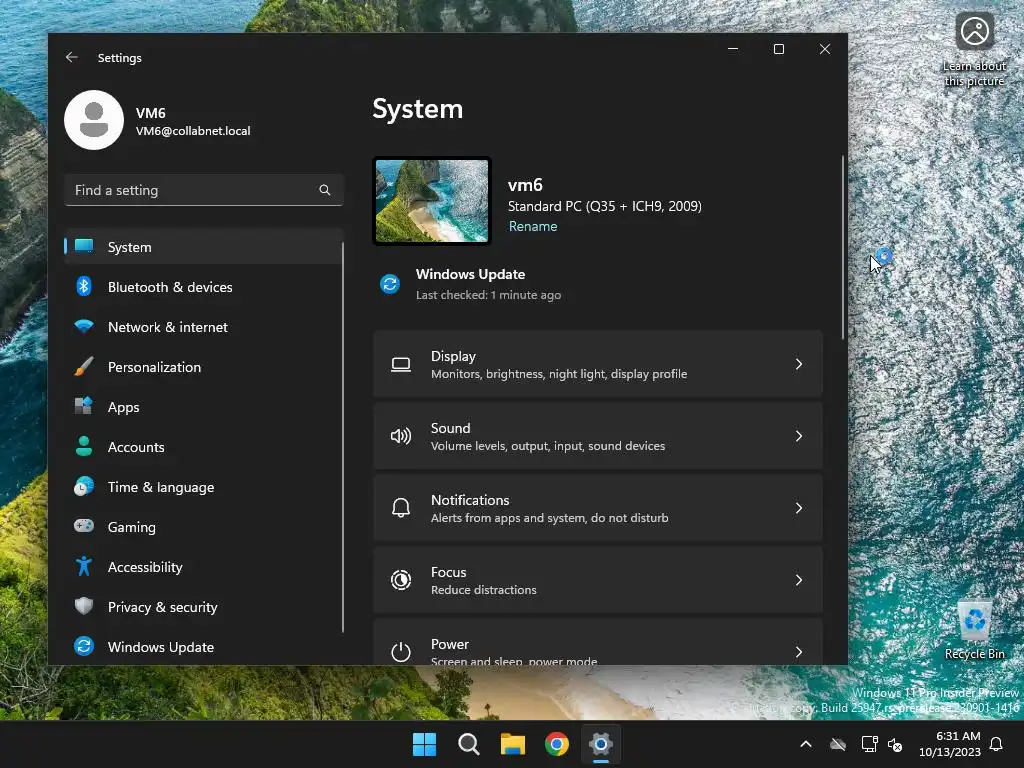This screenshot has width=1024, height=768.
Task: Go back using the Settings back arrow
Action: point(72,57)
